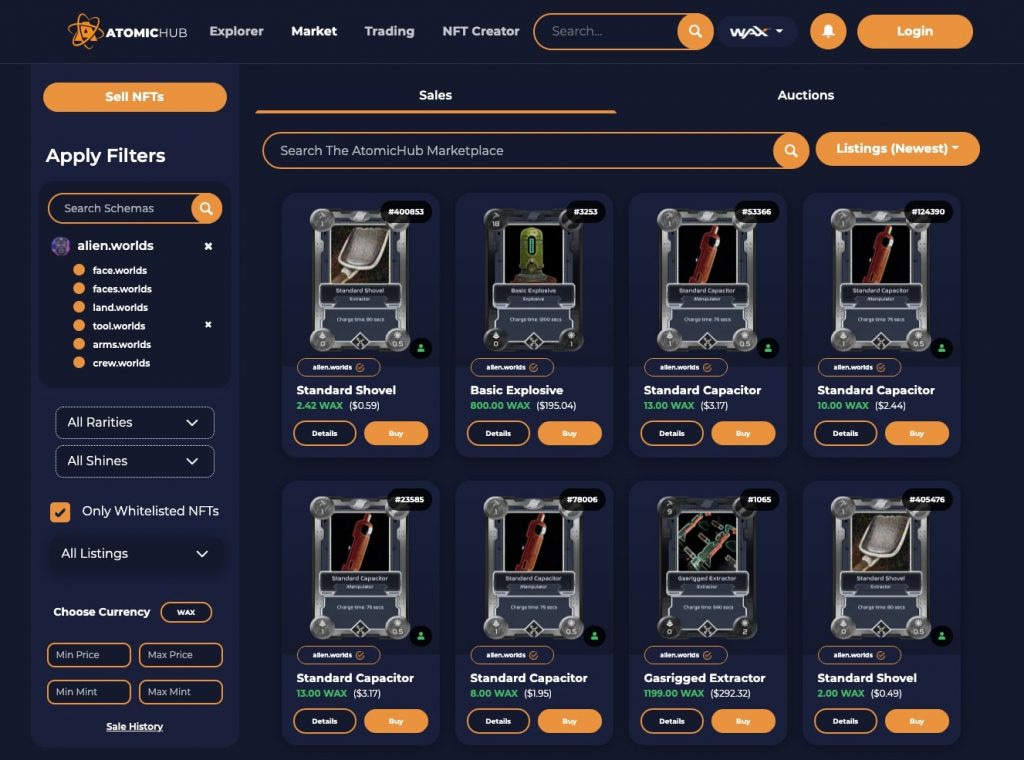Viewport: 1024px width, 760px height.
Task: Open the WAX chain selector dropdown
Action: [757, 31]
